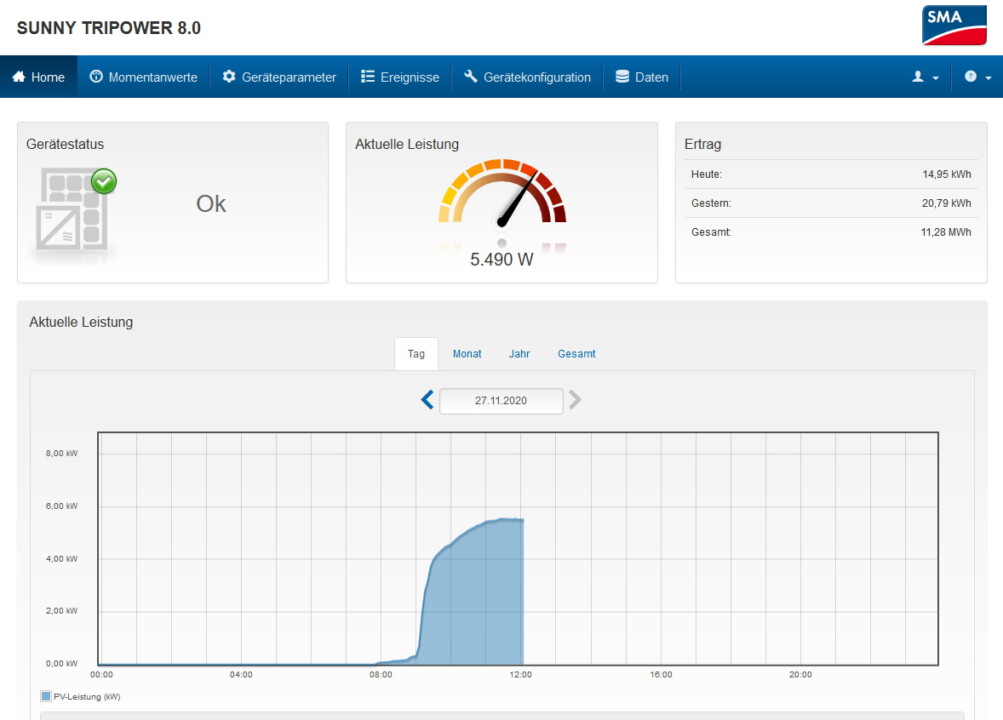Open the Momentanwerte menu item
Viewport: 1003px width, 720px height.
(x=144, y=77)
